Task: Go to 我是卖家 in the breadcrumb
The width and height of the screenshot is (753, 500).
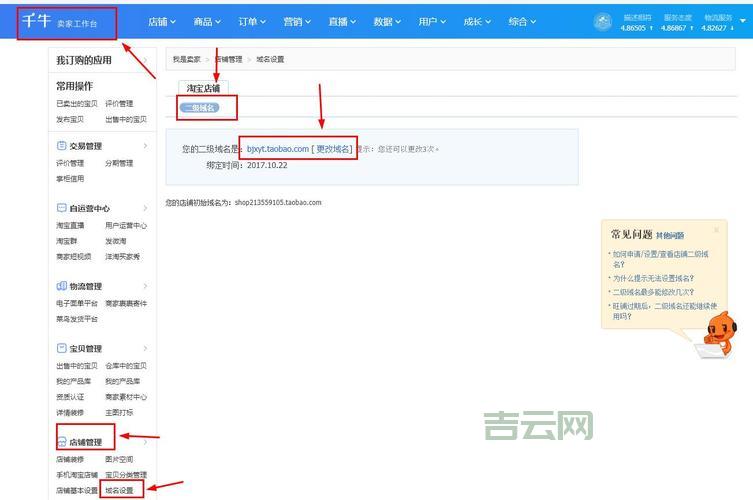Action: (186, 59)
